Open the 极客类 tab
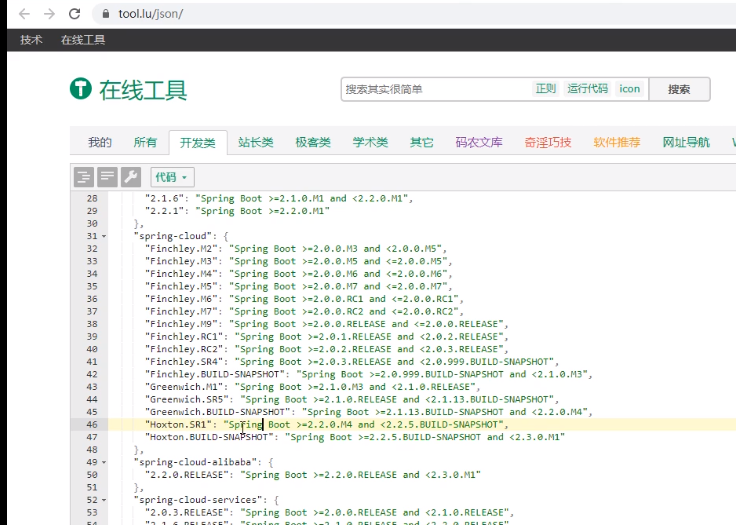The width and height of the screenshot is (736, 525). click(x=313, y=142)
